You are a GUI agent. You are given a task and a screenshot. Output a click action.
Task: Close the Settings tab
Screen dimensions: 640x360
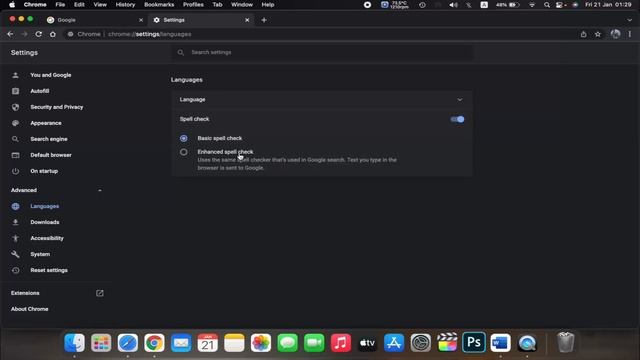[247, 20]
